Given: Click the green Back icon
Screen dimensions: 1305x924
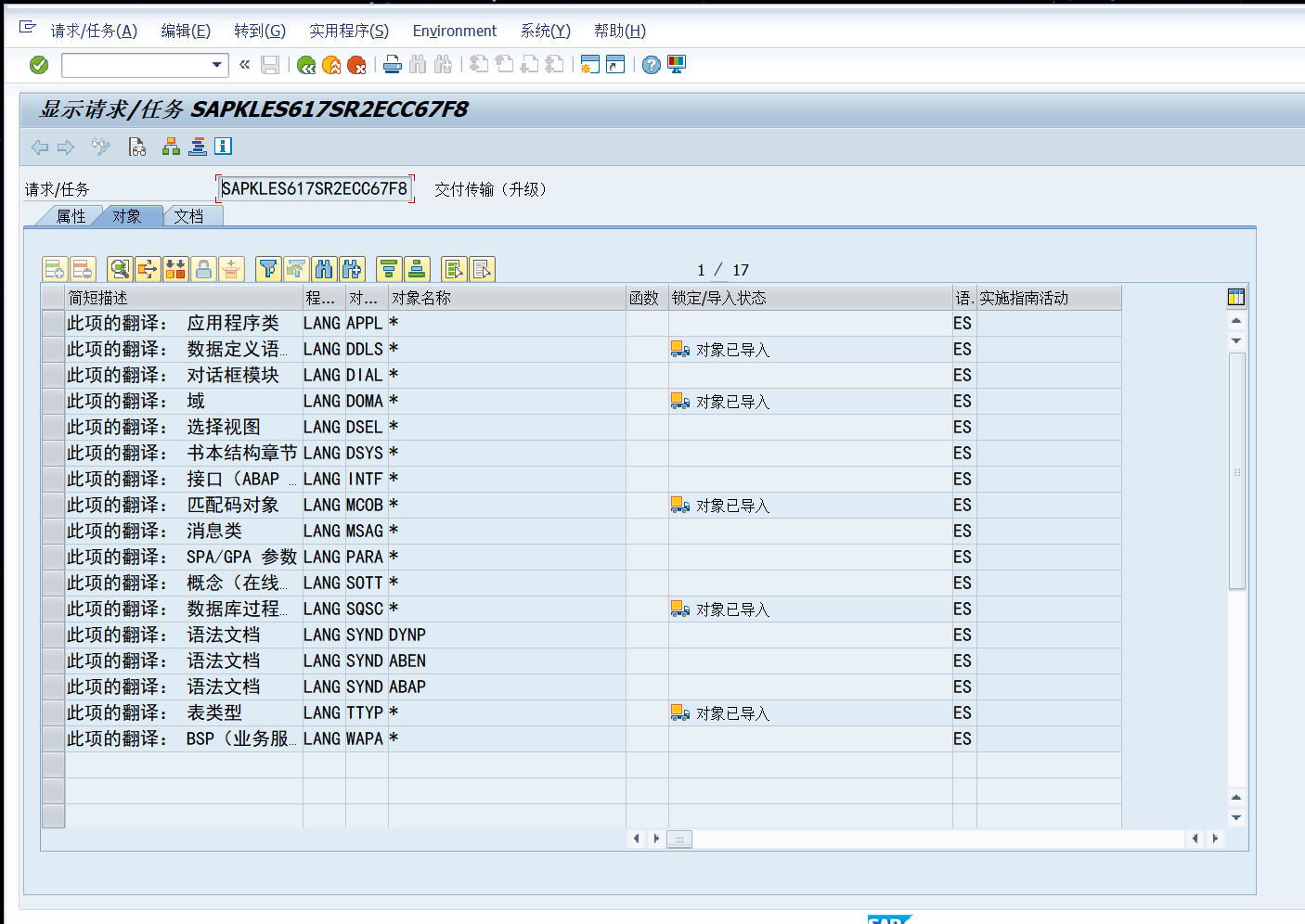Looking at the screenshot, I should click(306, 65).
